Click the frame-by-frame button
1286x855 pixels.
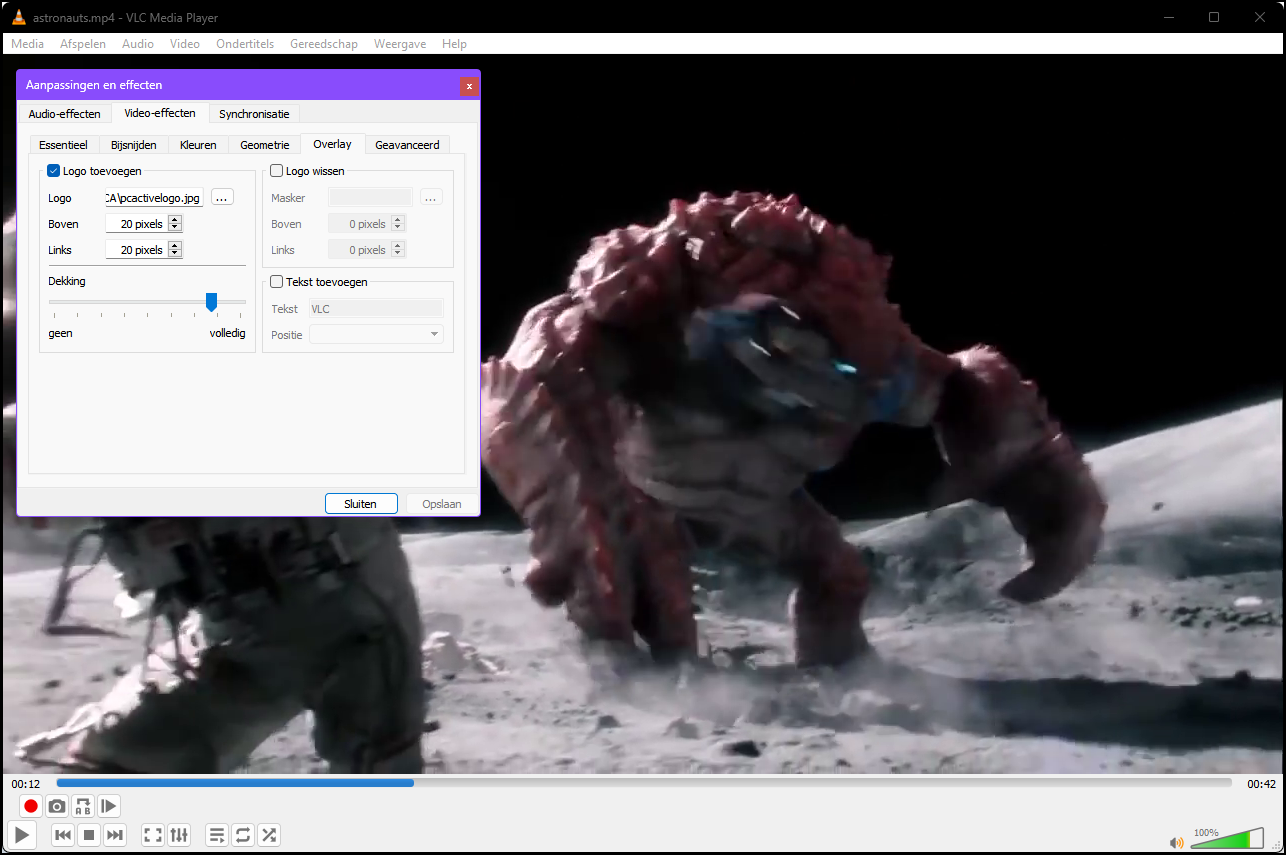109,806
